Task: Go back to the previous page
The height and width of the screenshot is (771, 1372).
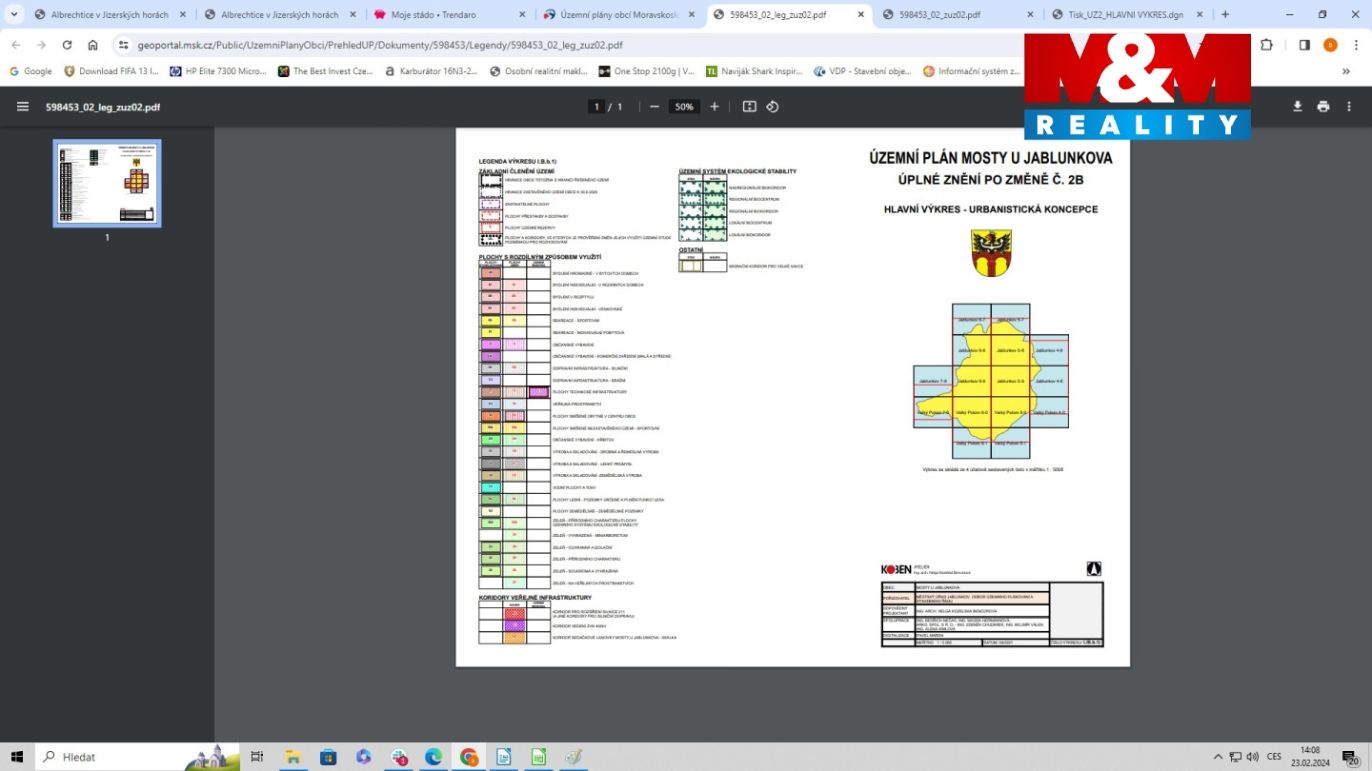Action: pos(15,45)
